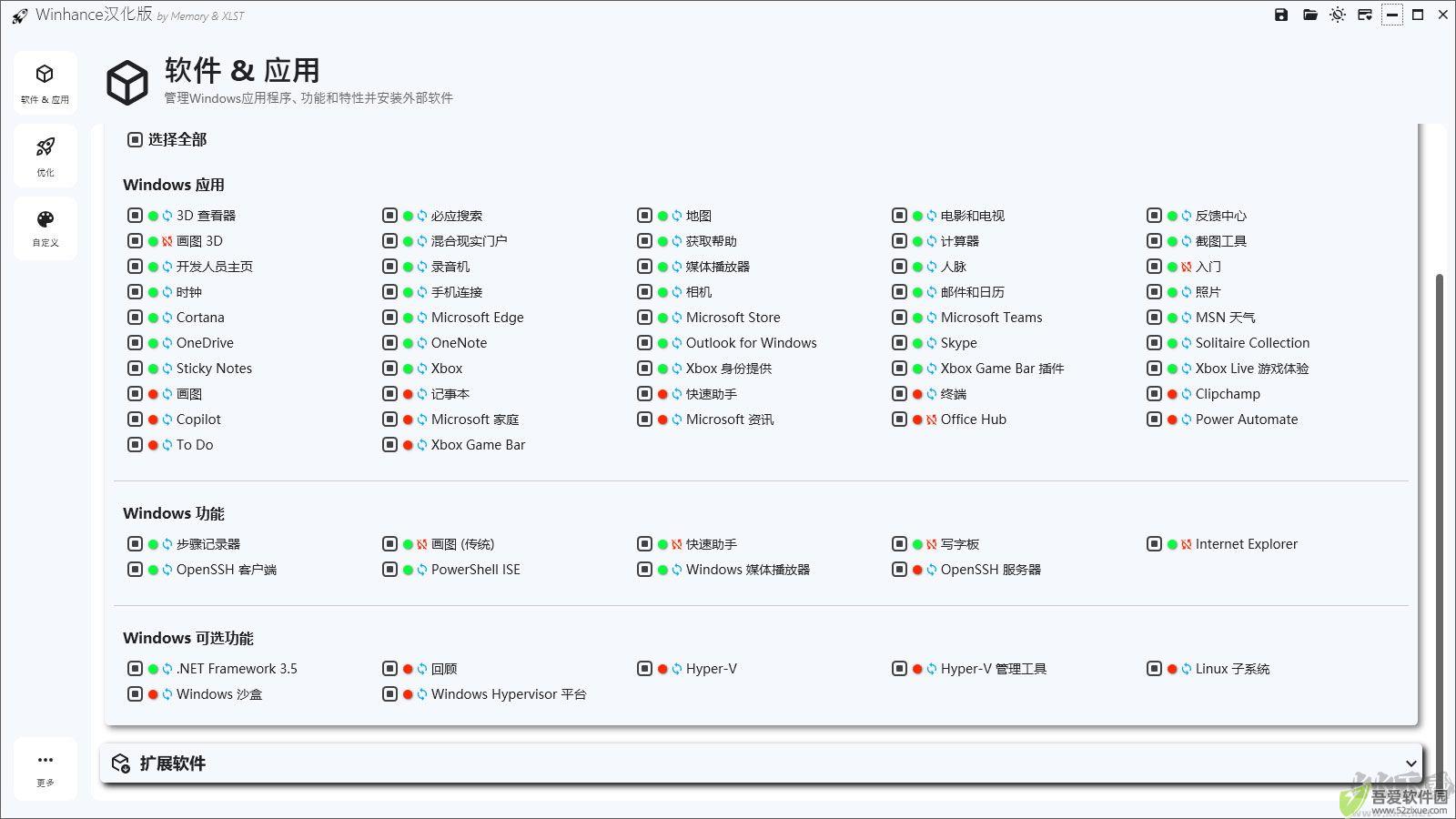
Task: Toggle the 选择全部 checkbox
Action: tap(135, 139)
